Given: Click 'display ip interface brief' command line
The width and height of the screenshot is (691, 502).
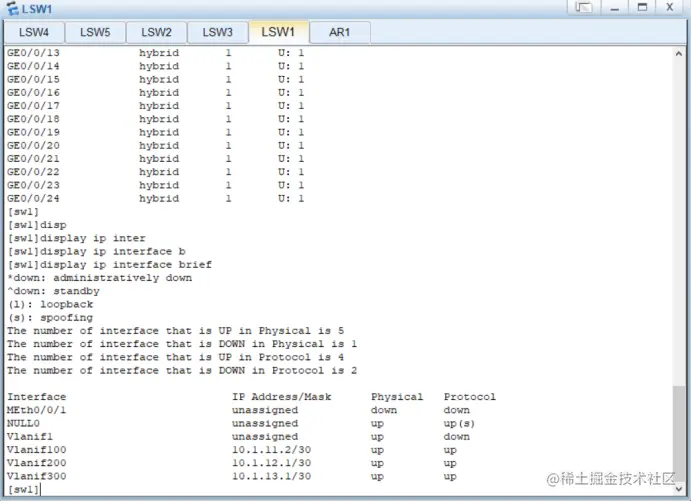Looking at the screenshot, I should (x=109, y=264).
